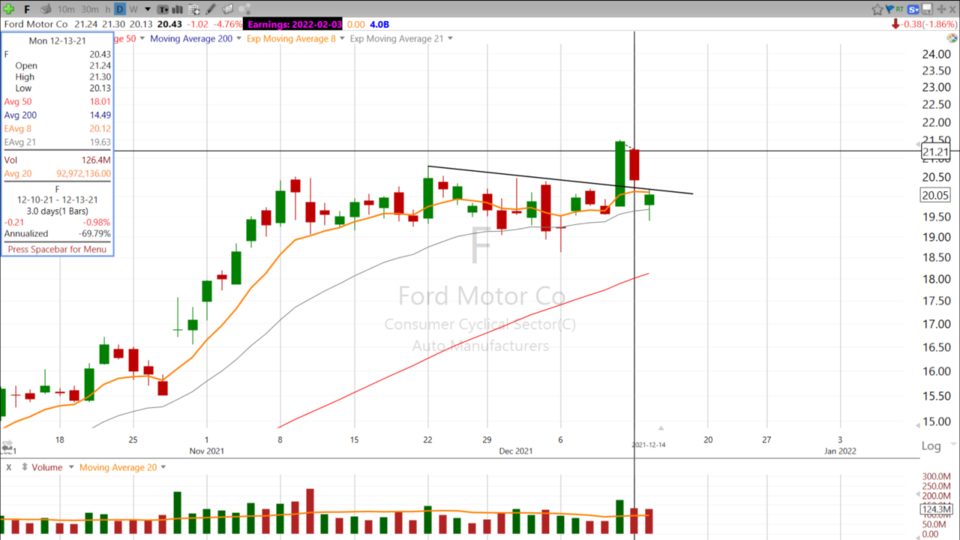
Task: Click the Exp Moving Average 8 label
Action: [x=291, y=39]
